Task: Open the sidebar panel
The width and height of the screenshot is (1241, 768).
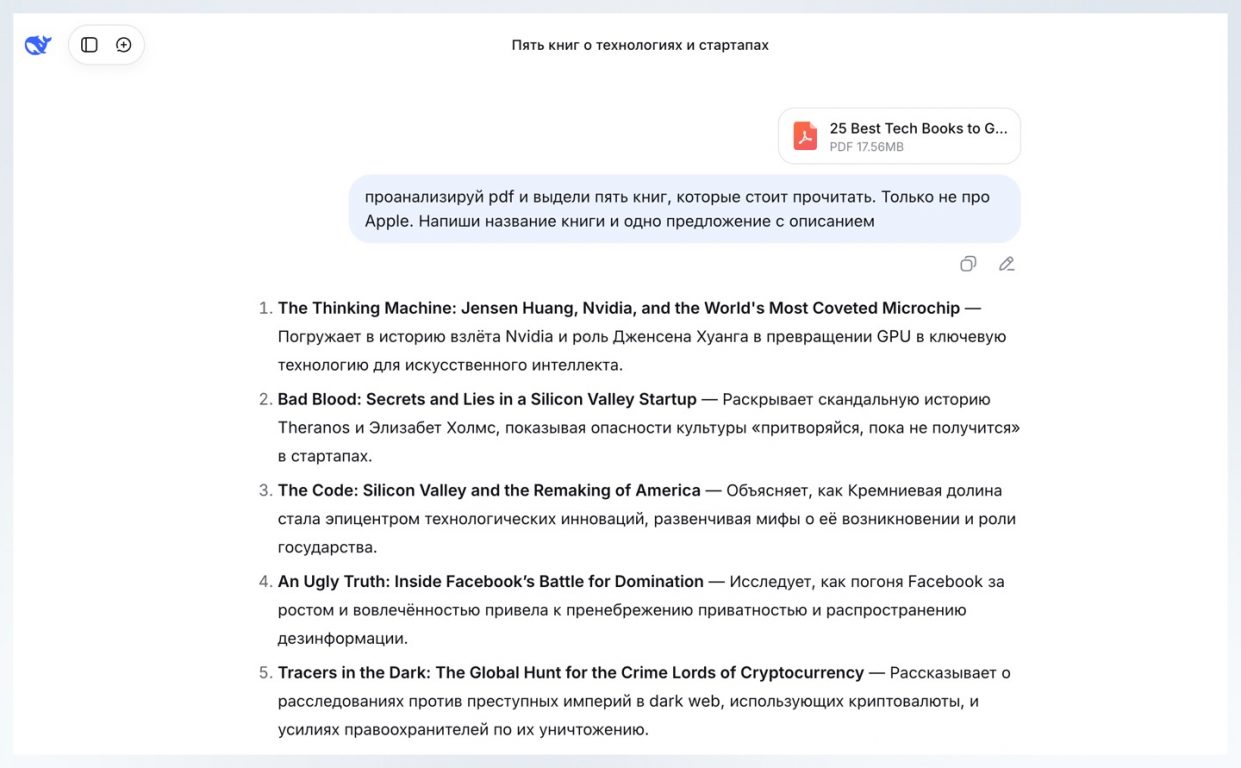Action: (89, 45)
